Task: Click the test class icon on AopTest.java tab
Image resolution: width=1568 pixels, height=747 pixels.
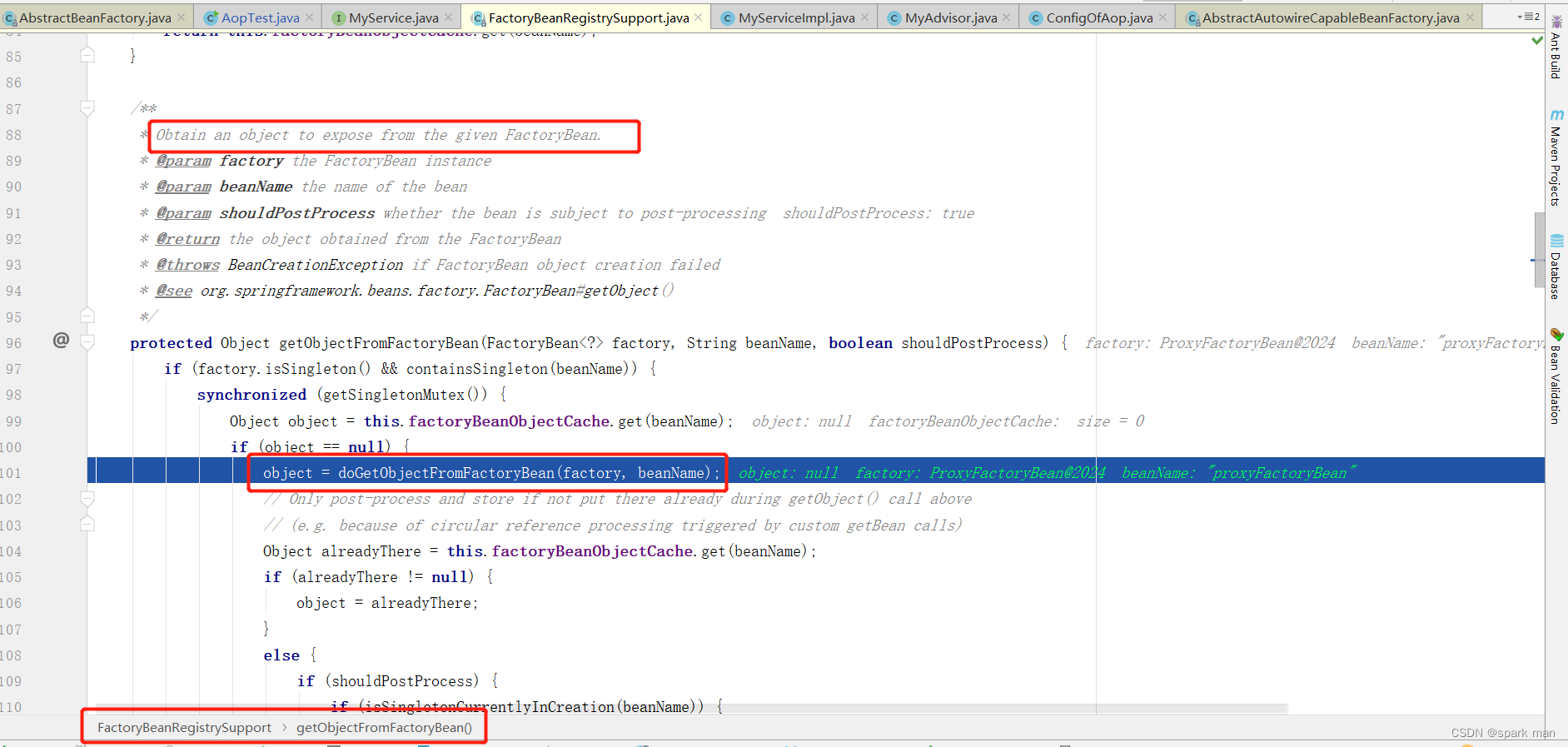Action: 211,18
